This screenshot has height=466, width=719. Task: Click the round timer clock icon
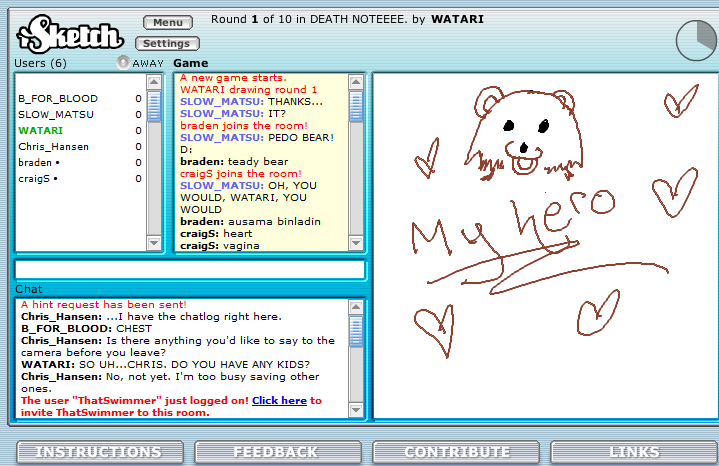pos(697,40)
